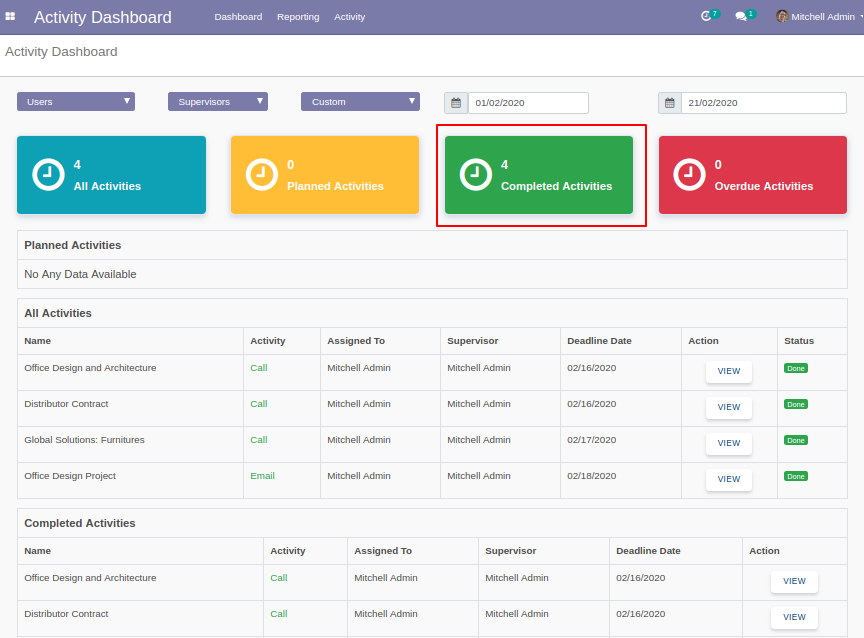The width and height of the screenshot is (864, 638).
Task: Click Email link for Office Design Project
Action: [262, 475]
